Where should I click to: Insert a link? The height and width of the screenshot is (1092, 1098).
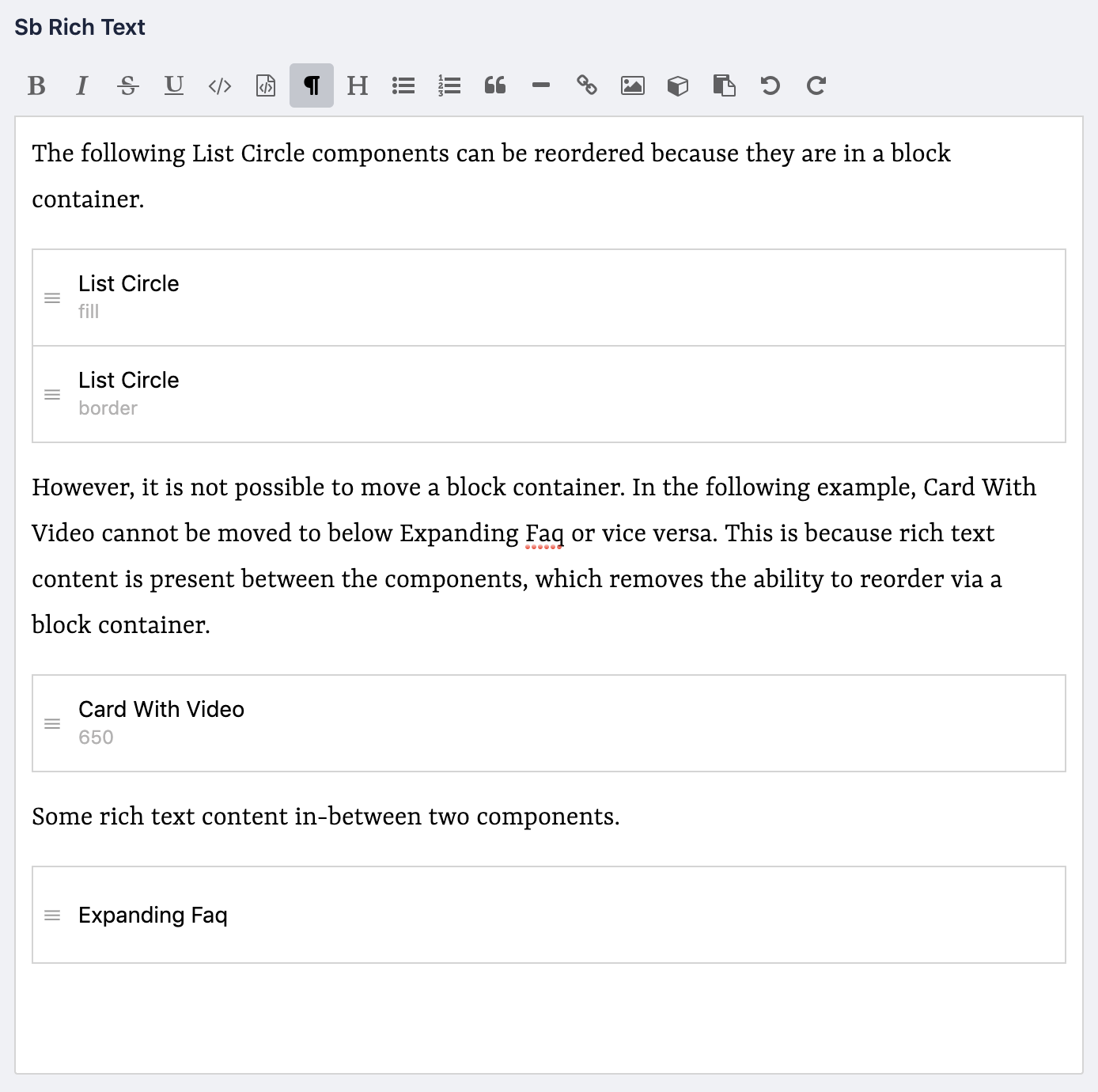[587, 85]
